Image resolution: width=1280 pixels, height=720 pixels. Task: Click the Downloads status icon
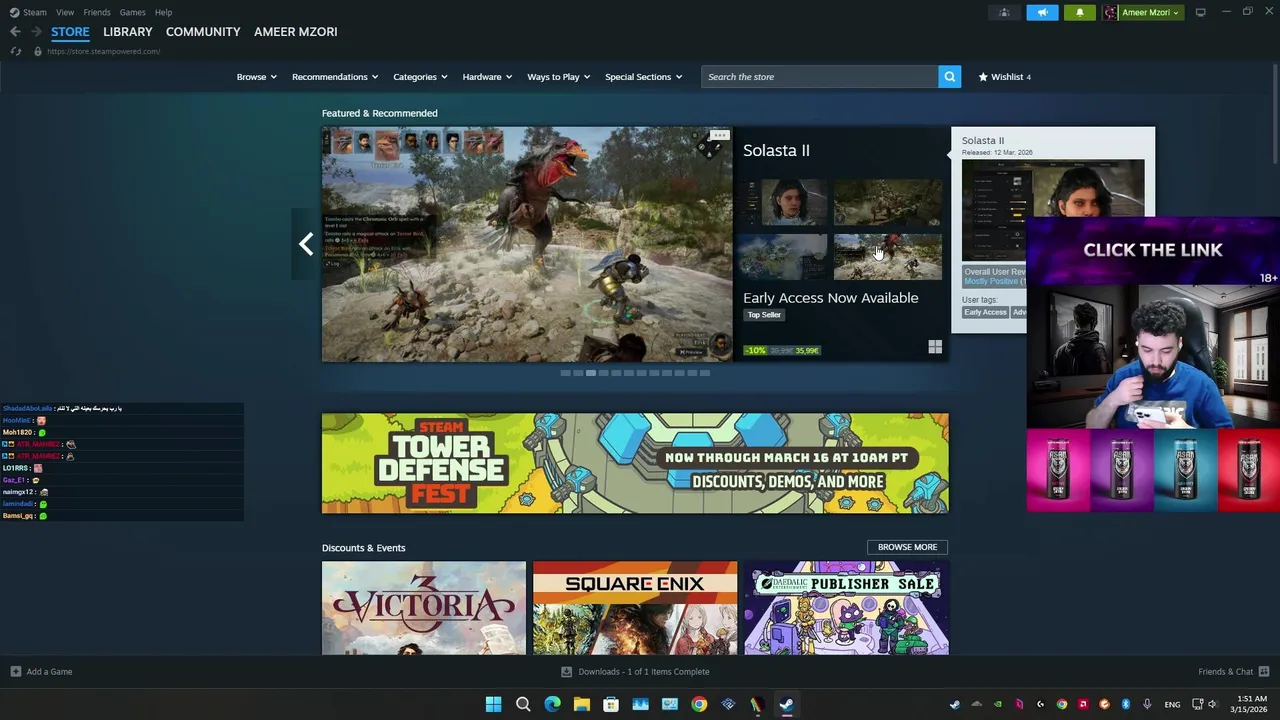click(x=567, y=672)
